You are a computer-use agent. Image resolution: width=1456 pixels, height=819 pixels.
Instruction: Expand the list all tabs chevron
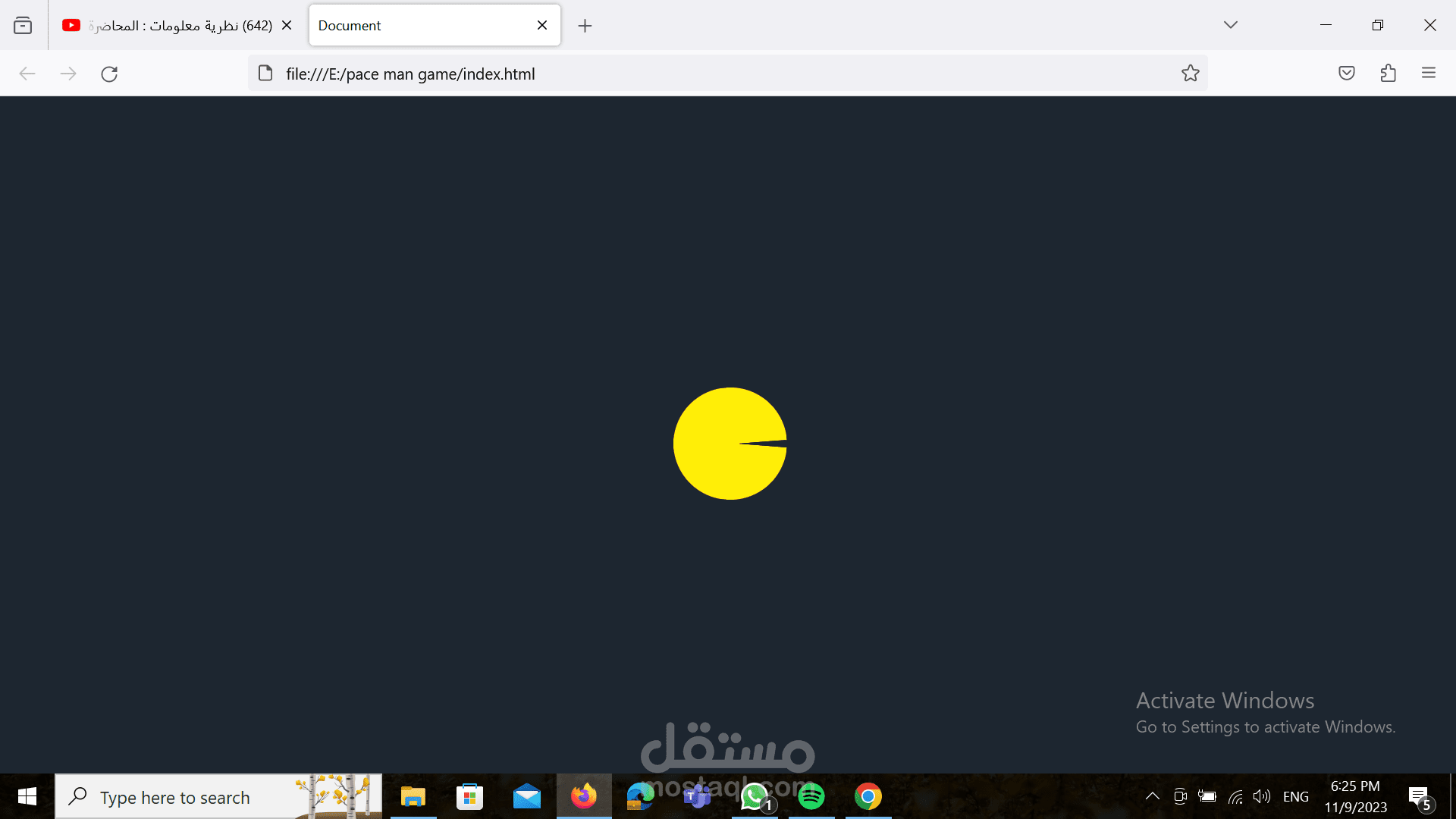coord(1231,25)
